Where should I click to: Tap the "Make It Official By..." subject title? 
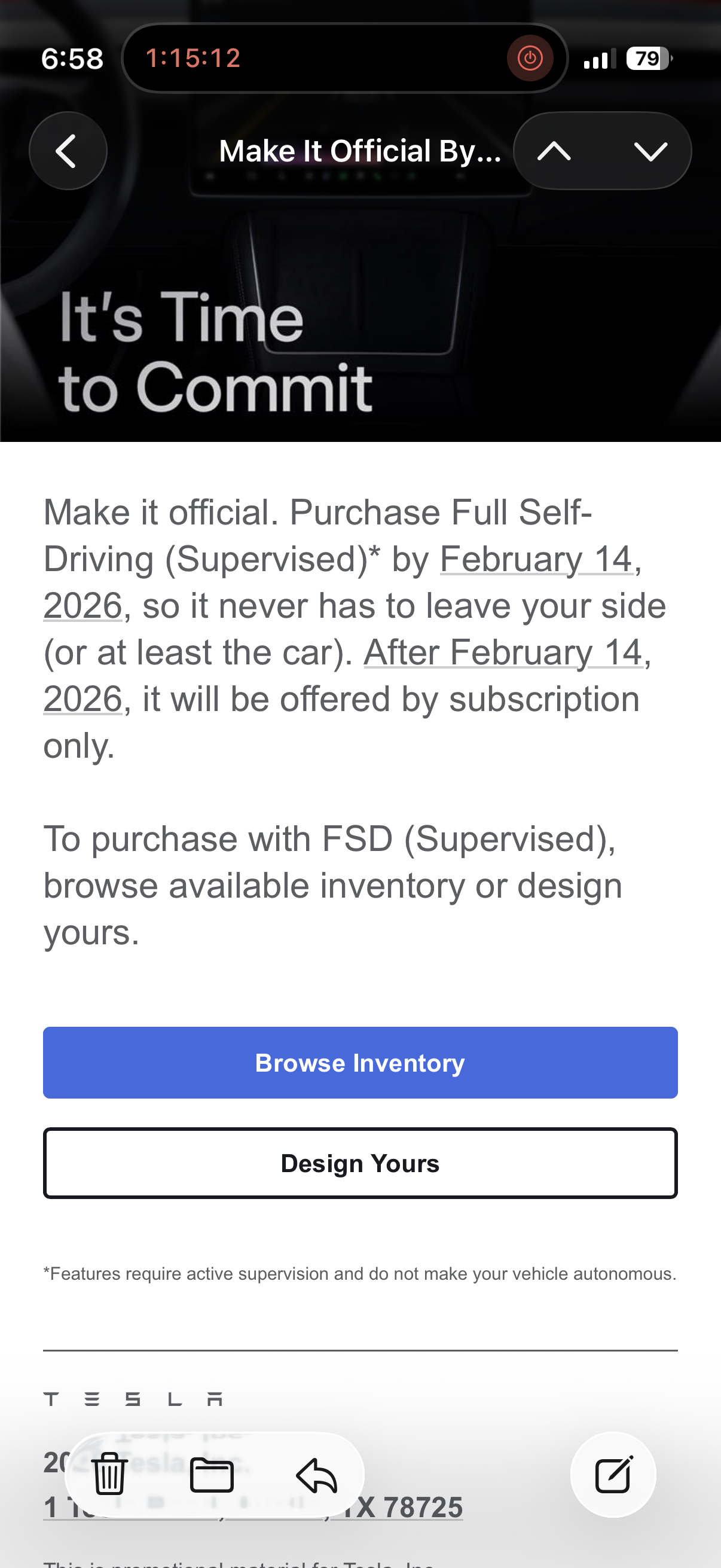click(x=359, y=151)
